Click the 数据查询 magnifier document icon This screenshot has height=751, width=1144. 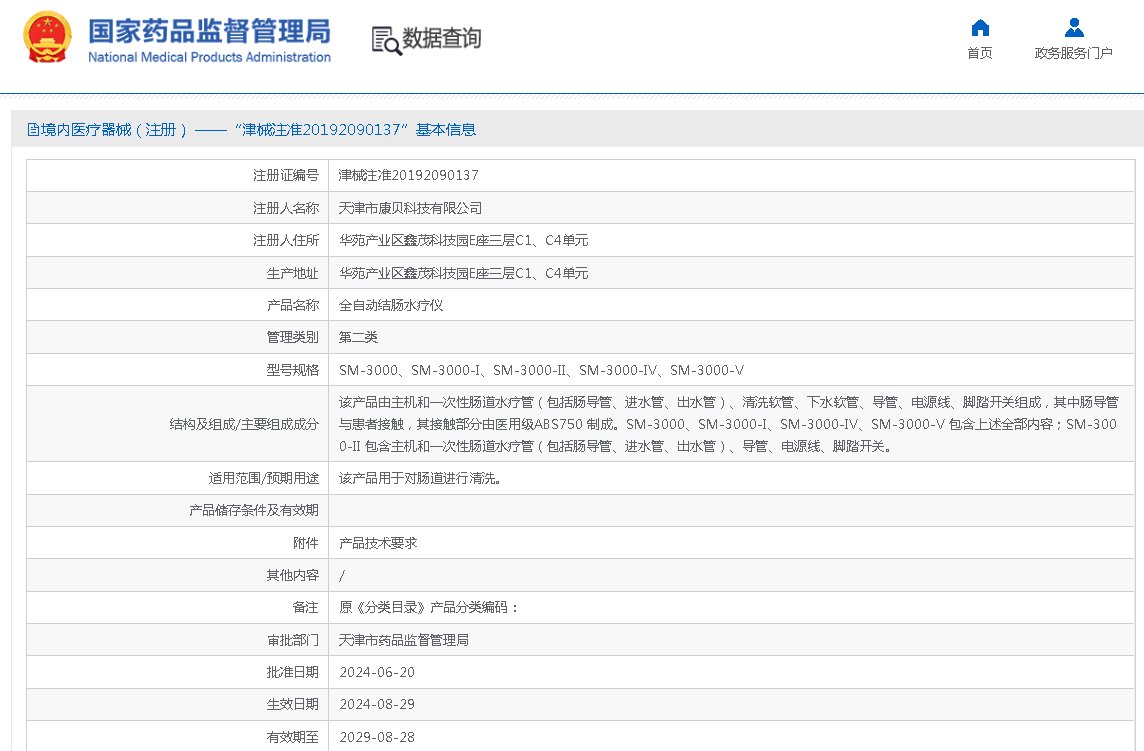(x=386, y=40)
